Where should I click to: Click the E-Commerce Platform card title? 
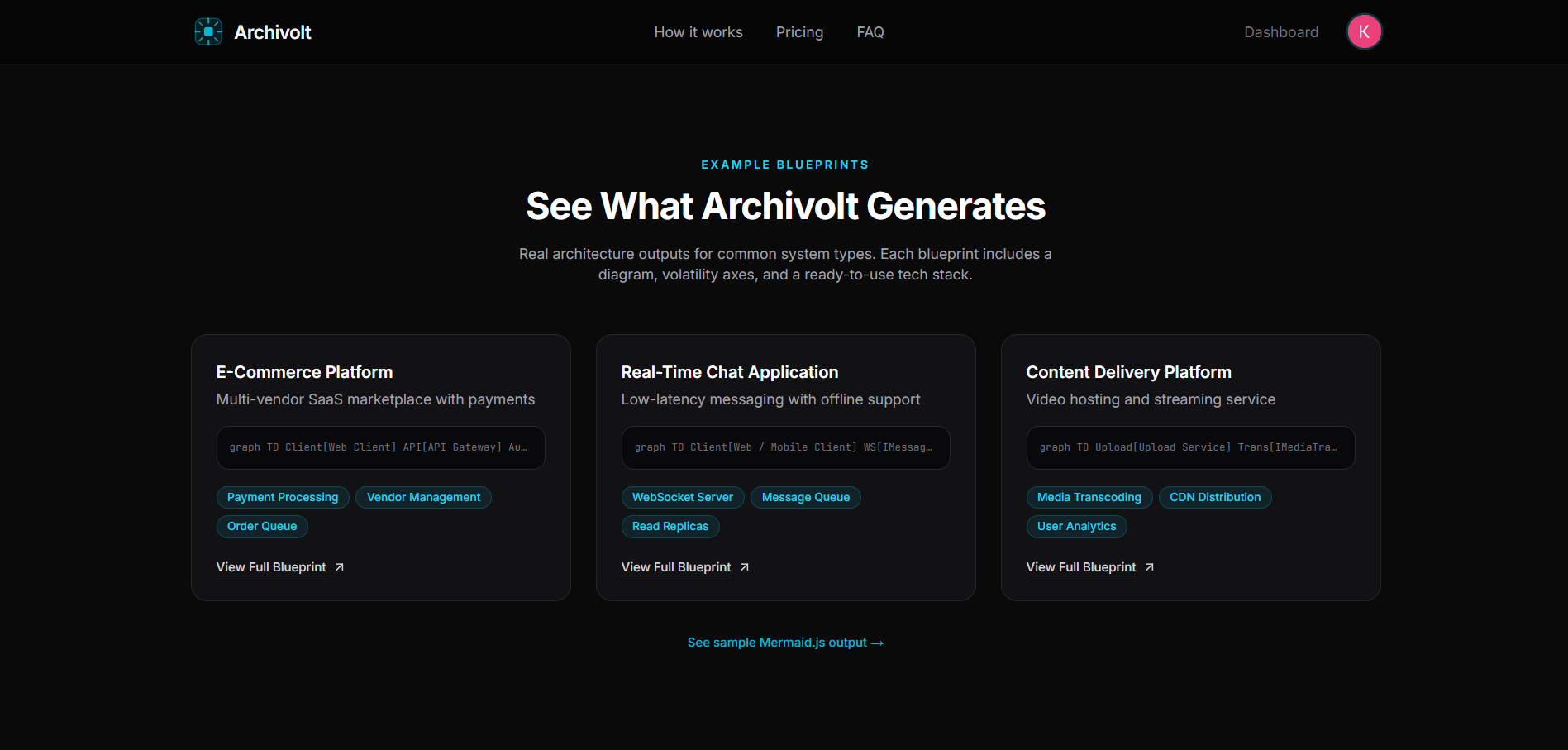point(304,372)
